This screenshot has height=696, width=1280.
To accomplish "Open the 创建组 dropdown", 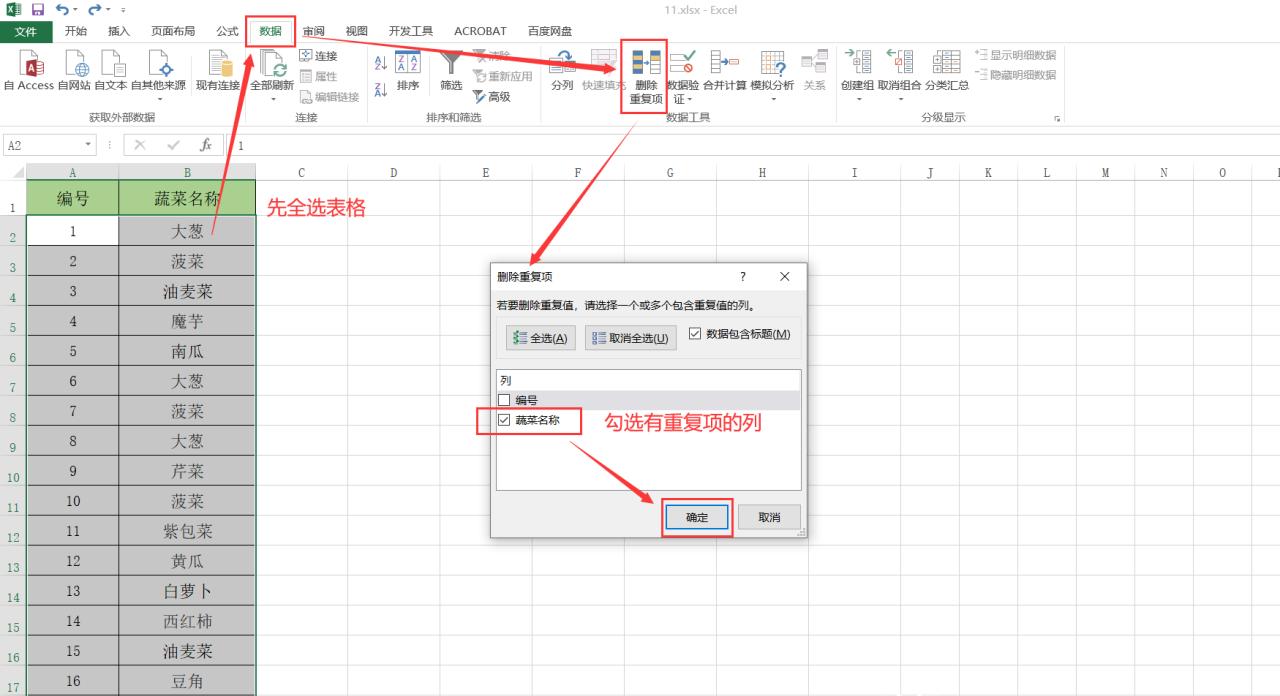I will [x=857, y=99].
